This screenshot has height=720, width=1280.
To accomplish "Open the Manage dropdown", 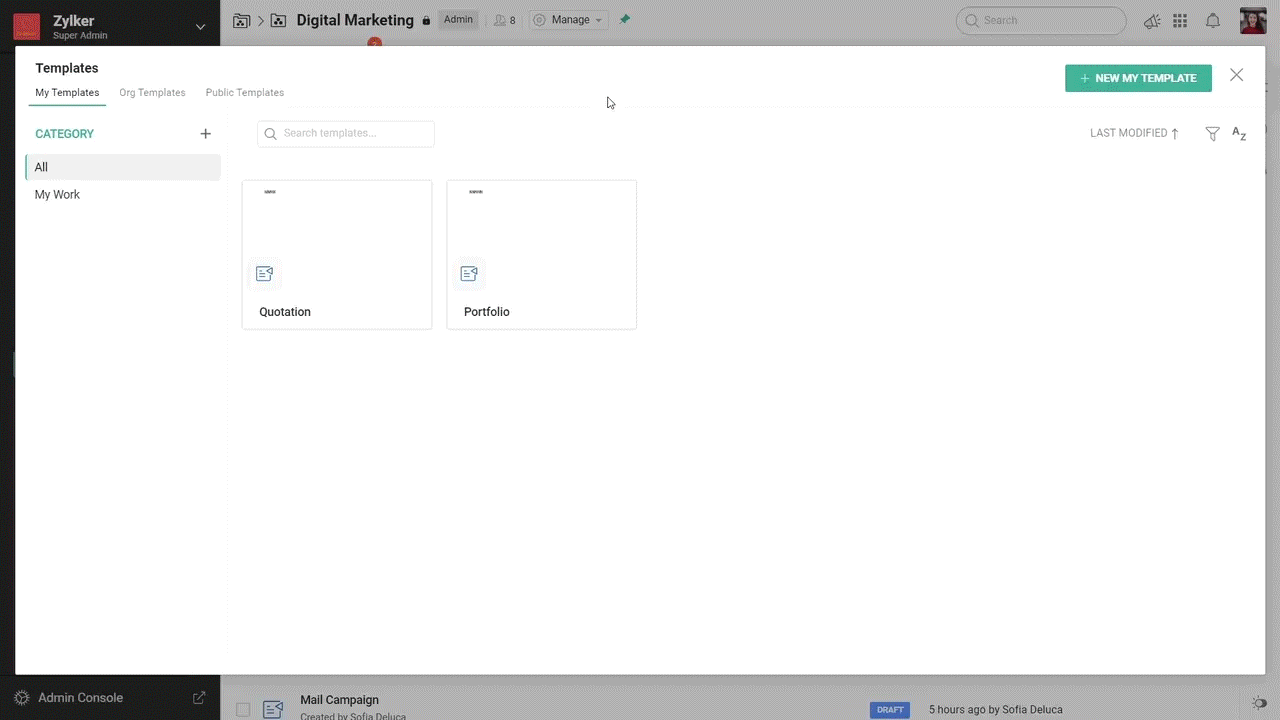I will tap(568, 20).
